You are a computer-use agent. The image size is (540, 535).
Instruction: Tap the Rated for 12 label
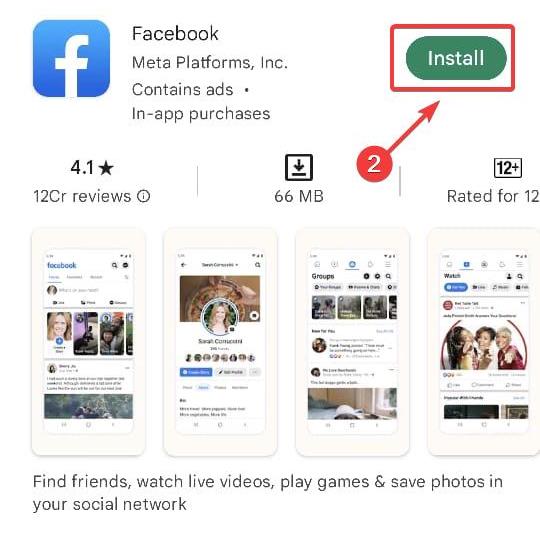pos(493,196)
